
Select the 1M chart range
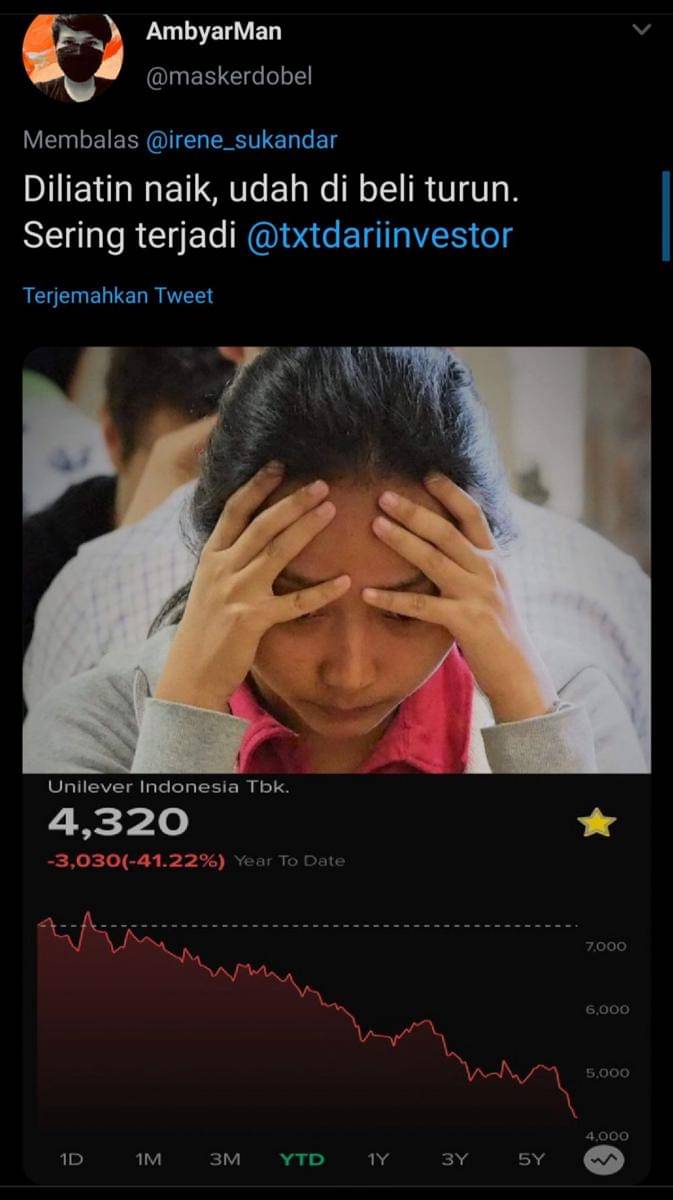[x=148, y=1159]
